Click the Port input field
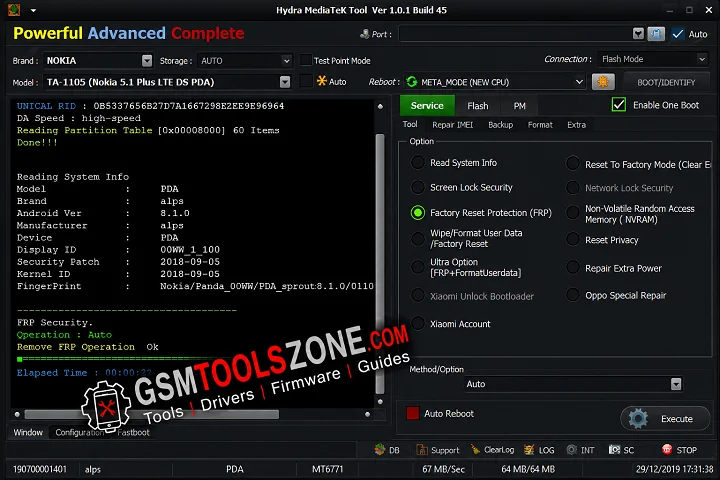720x480 pixels. pyautogui.click(x=515, y=34)
